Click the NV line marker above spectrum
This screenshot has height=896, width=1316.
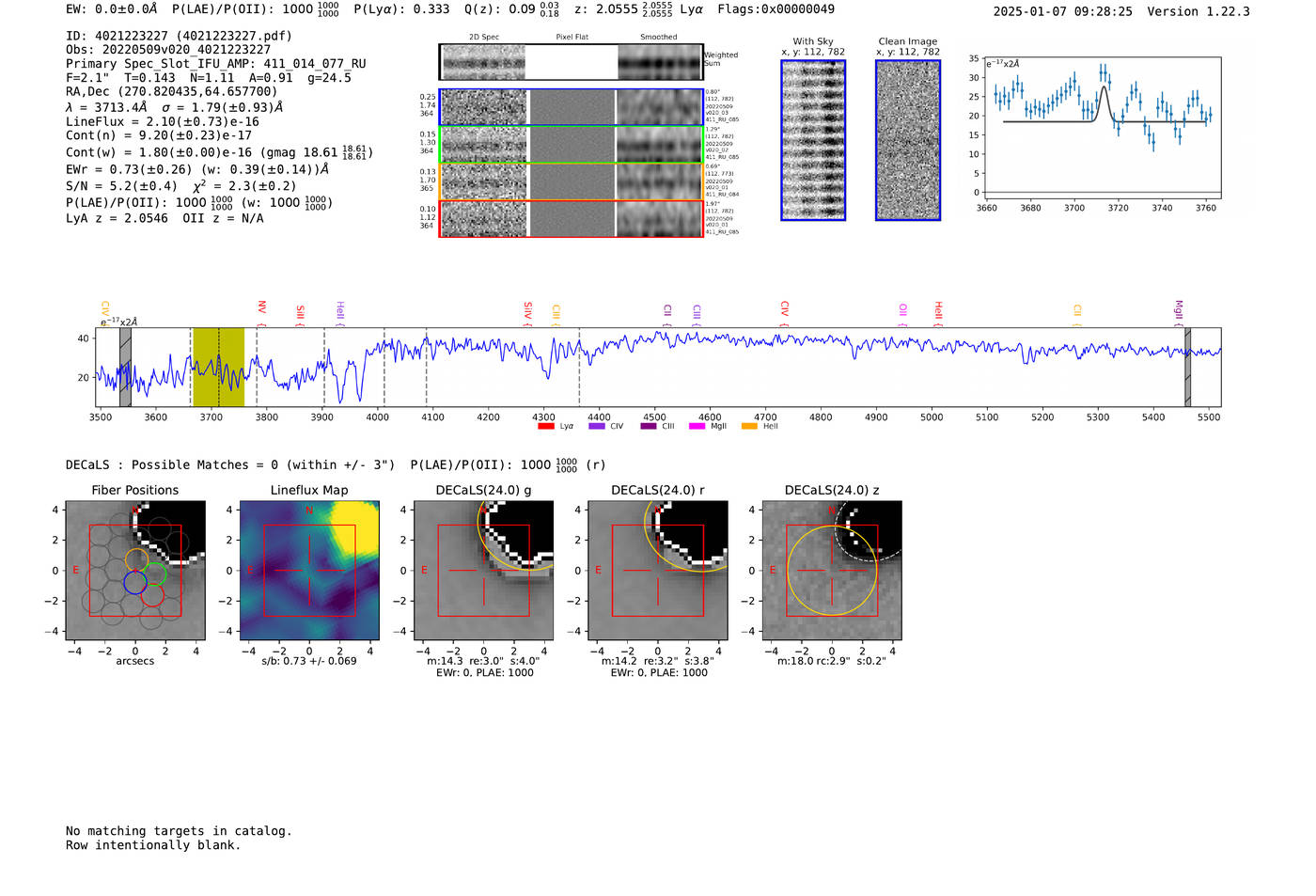(262, 313)
